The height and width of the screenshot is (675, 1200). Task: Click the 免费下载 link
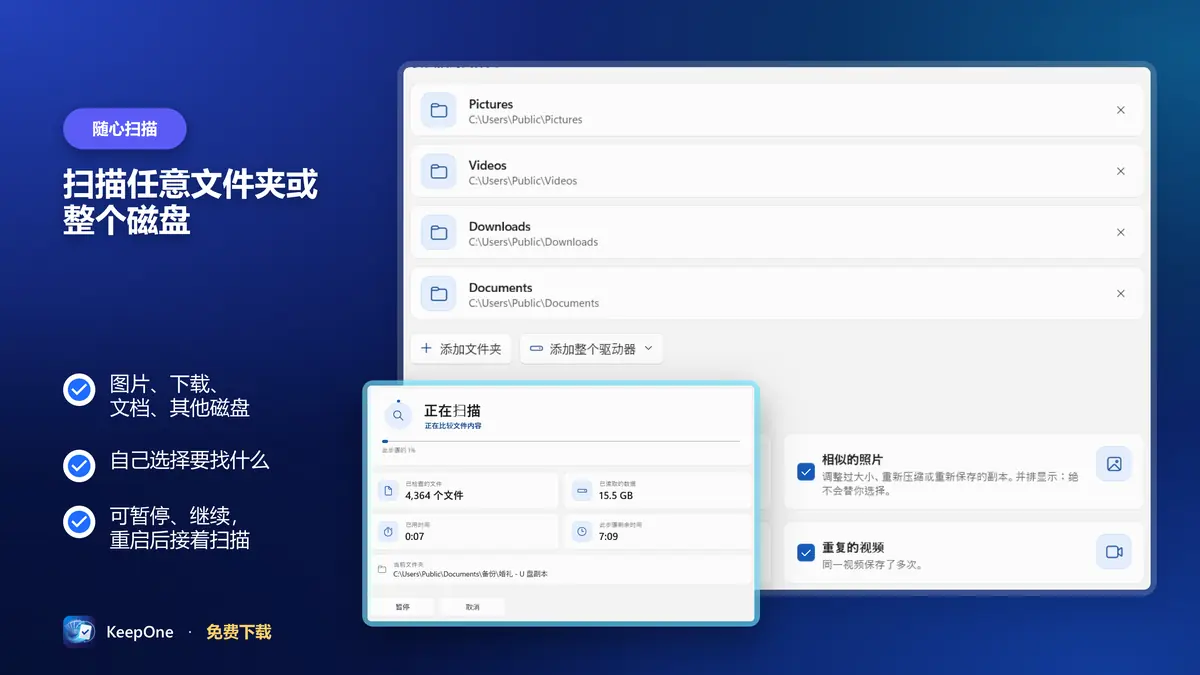pyautogui.click(x=239, y=632)
